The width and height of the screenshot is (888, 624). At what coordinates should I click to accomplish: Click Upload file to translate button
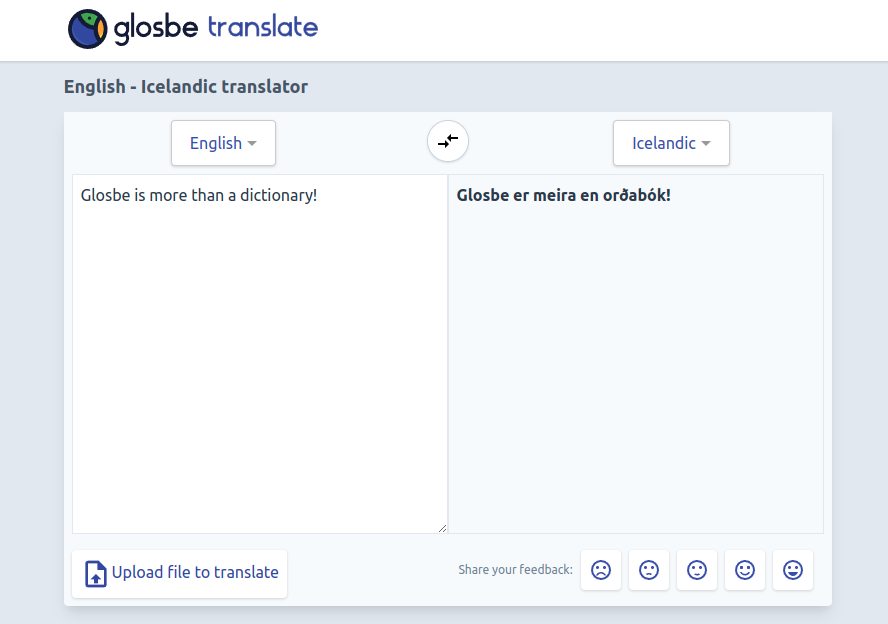[180, 573]
